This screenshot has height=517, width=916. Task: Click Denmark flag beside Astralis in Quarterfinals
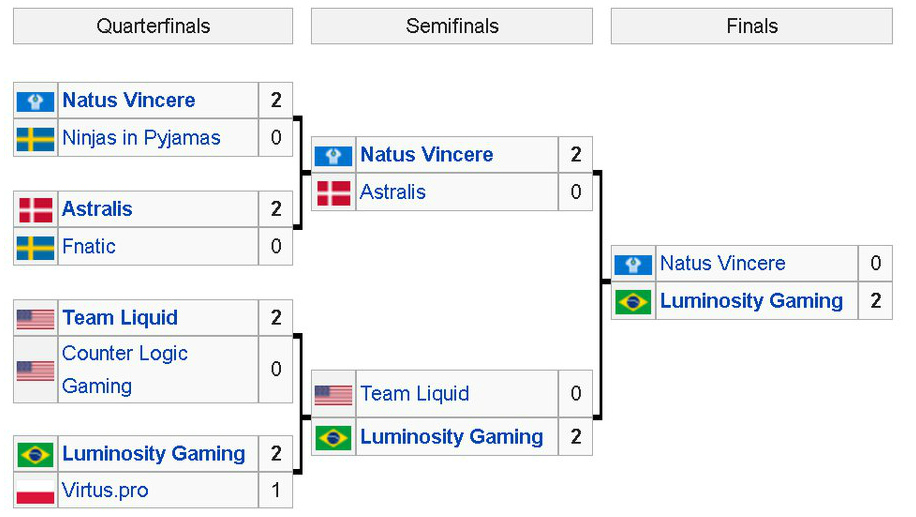(35, 209)
